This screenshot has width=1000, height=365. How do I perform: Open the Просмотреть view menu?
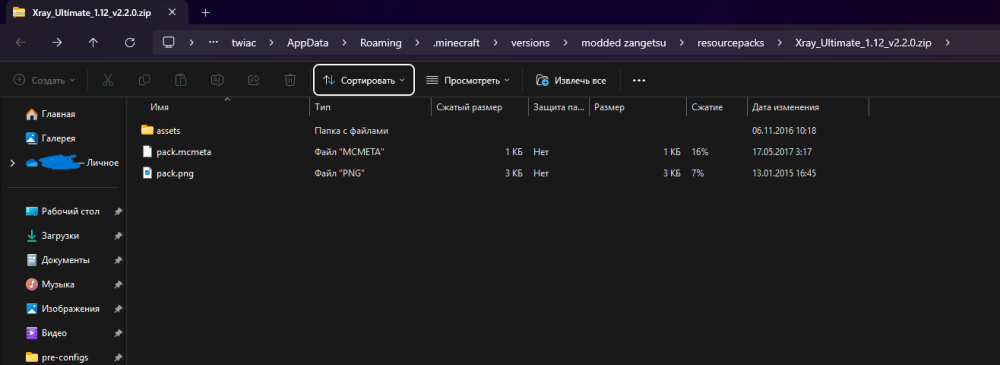(467, 80)
